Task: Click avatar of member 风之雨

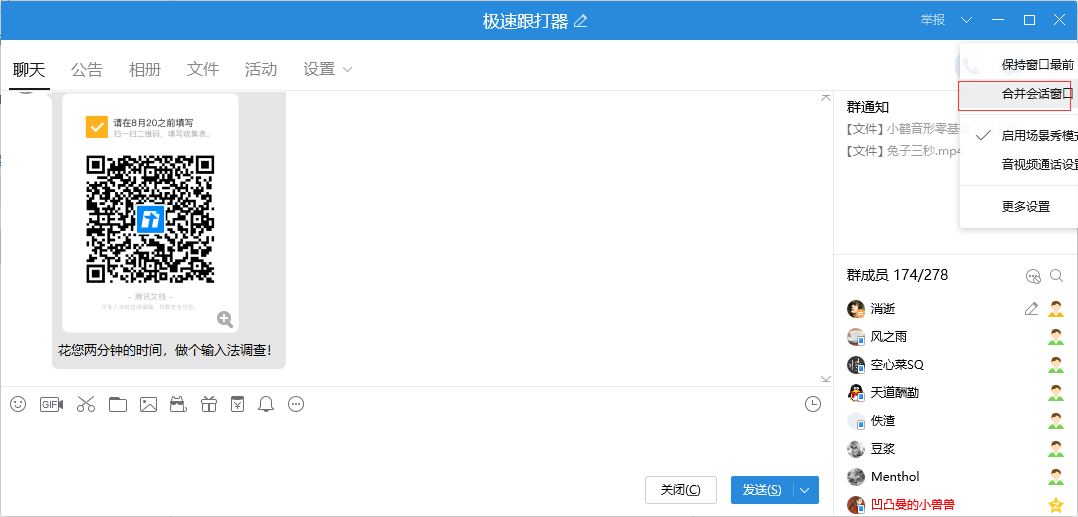Action: 855,337
